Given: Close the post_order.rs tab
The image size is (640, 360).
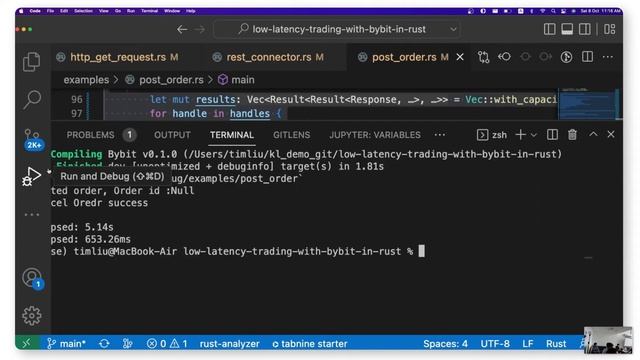Looking at the screenshot, I should click(460, 57).
